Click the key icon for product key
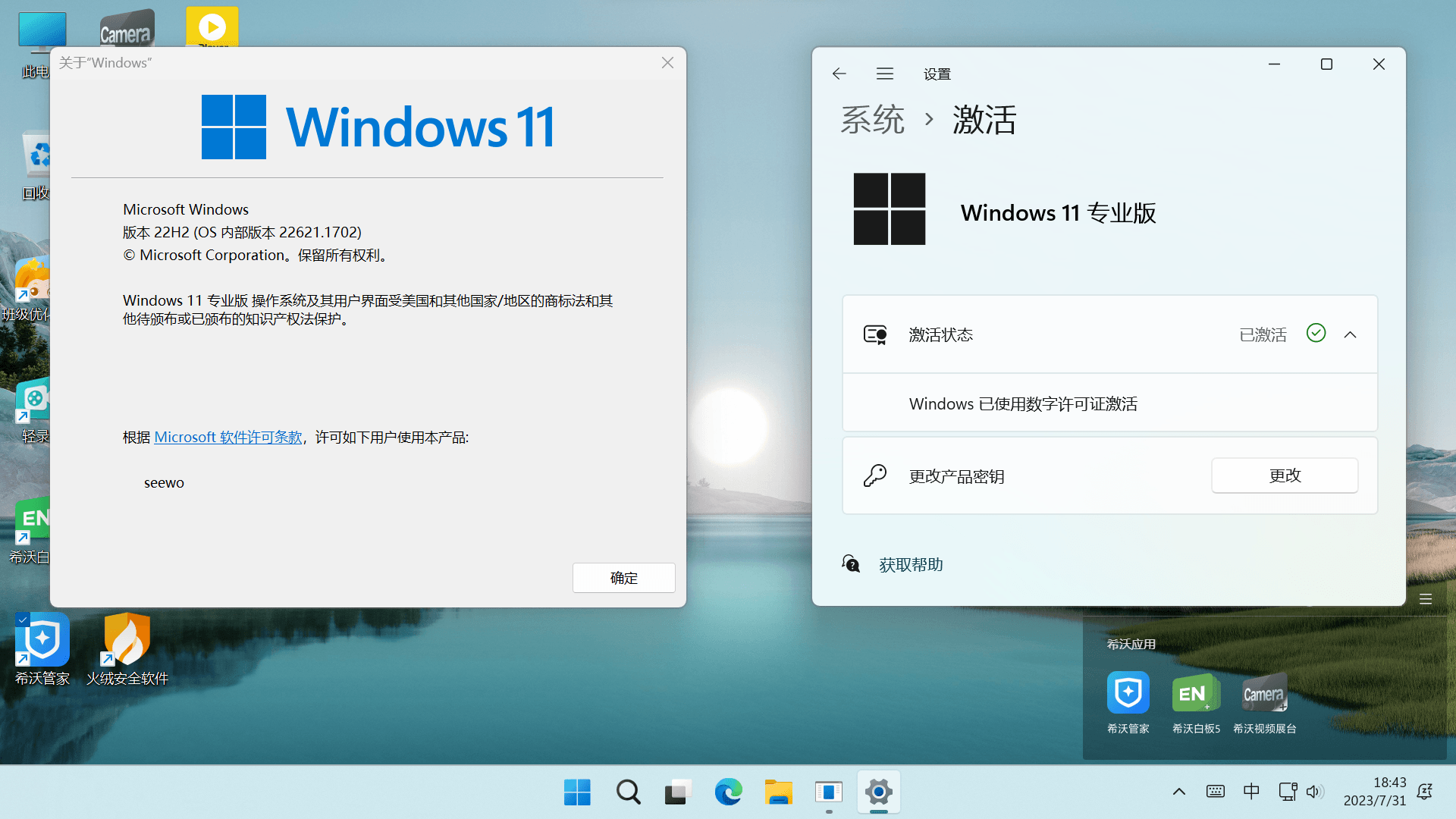1456x819 pixels. click(x=875, y=475)
